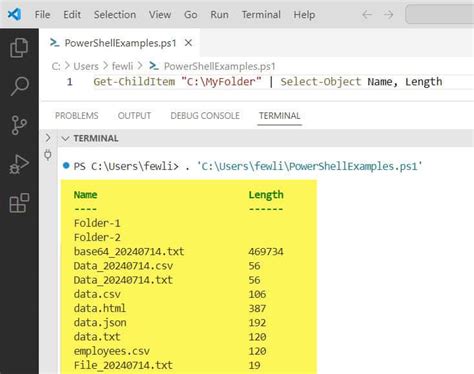
Task: Select the TERMINAL panel tab
Action: click(280, 116)
